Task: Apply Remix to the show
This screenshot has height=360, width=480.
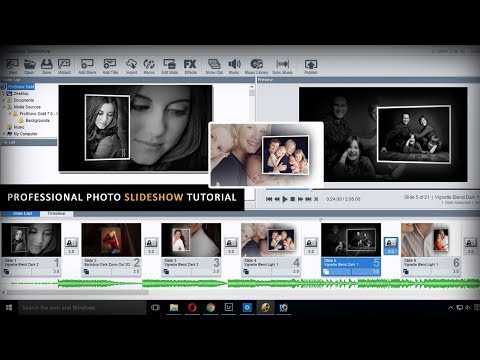Action: point(149,66)
